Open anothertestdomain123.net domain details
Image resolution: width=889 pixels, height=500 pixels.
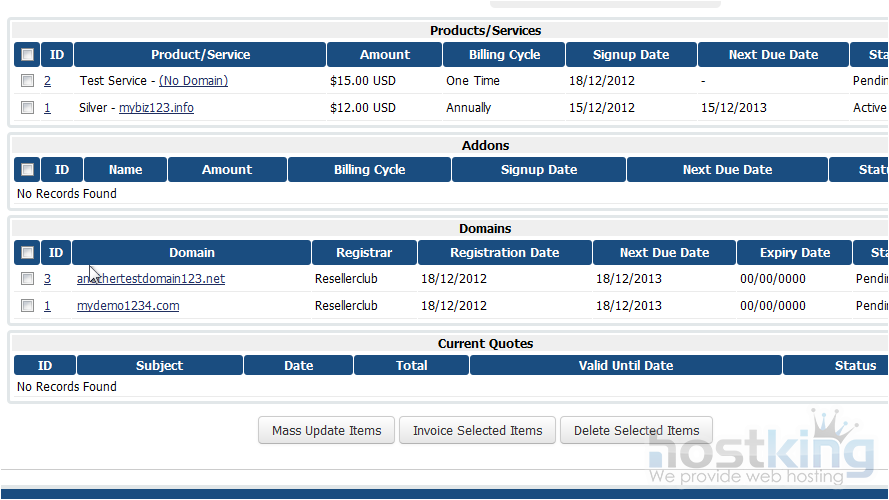[x=151, y=279]
